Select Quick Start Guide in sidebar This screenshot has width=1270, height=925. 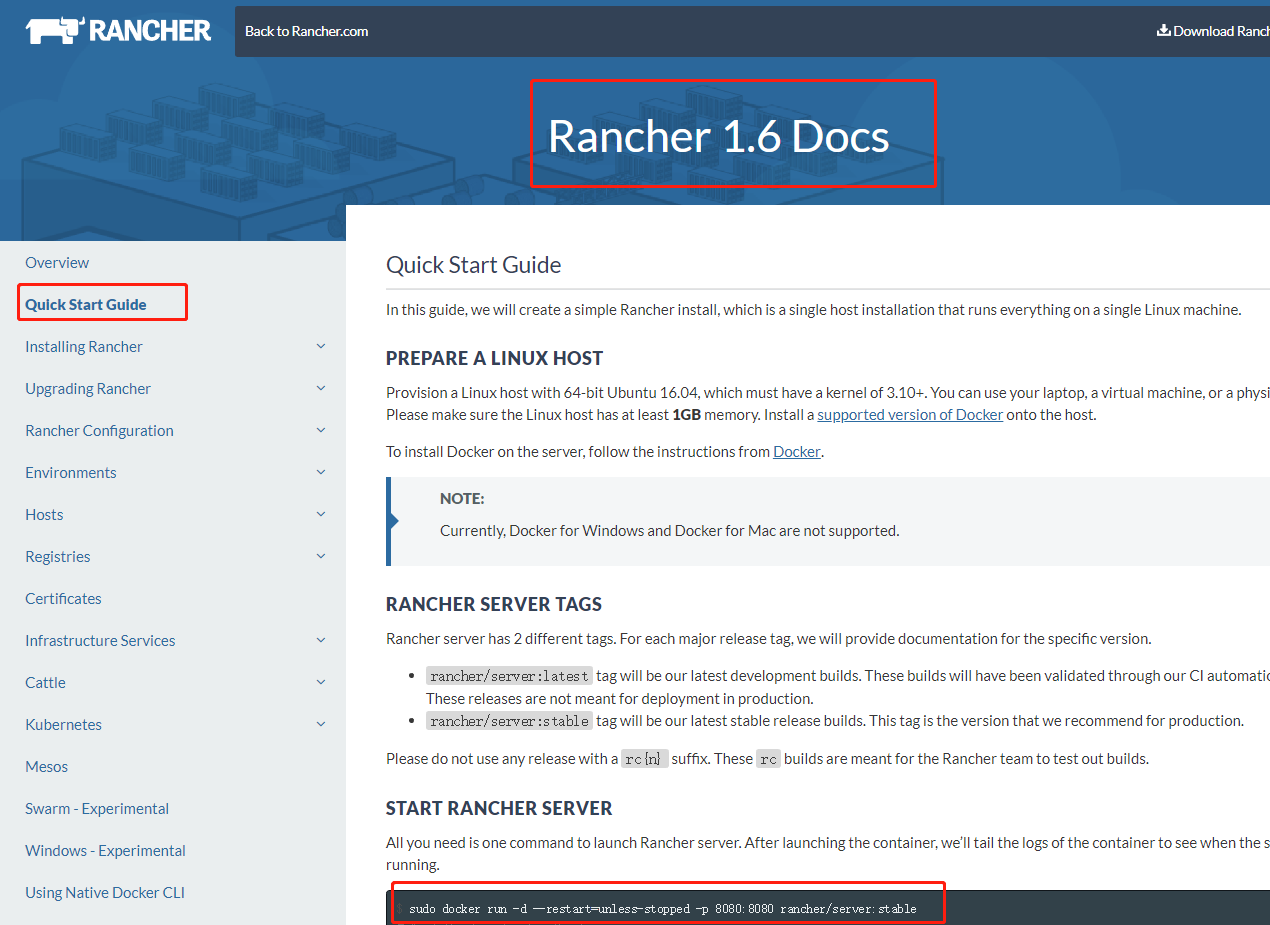point(86,305)
